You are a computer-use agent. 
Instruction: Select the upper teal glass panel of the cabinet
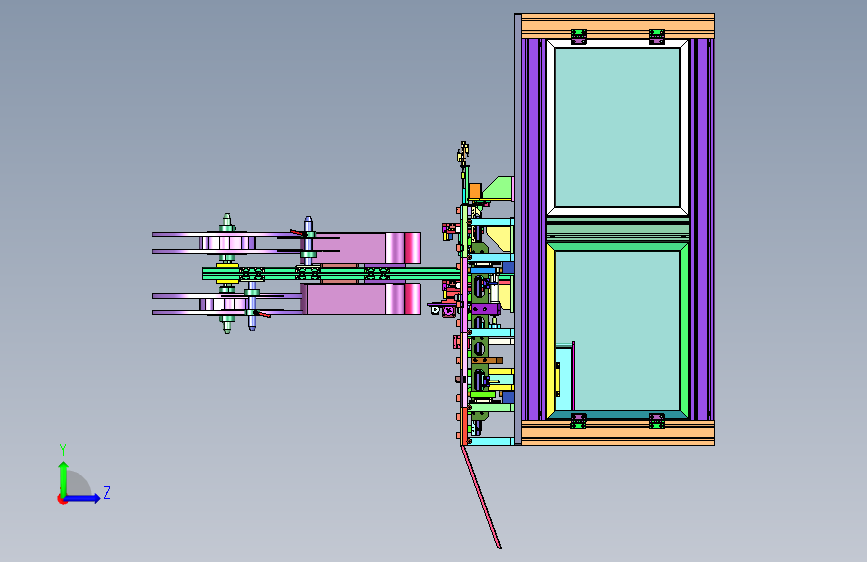(x=617, y=128)
